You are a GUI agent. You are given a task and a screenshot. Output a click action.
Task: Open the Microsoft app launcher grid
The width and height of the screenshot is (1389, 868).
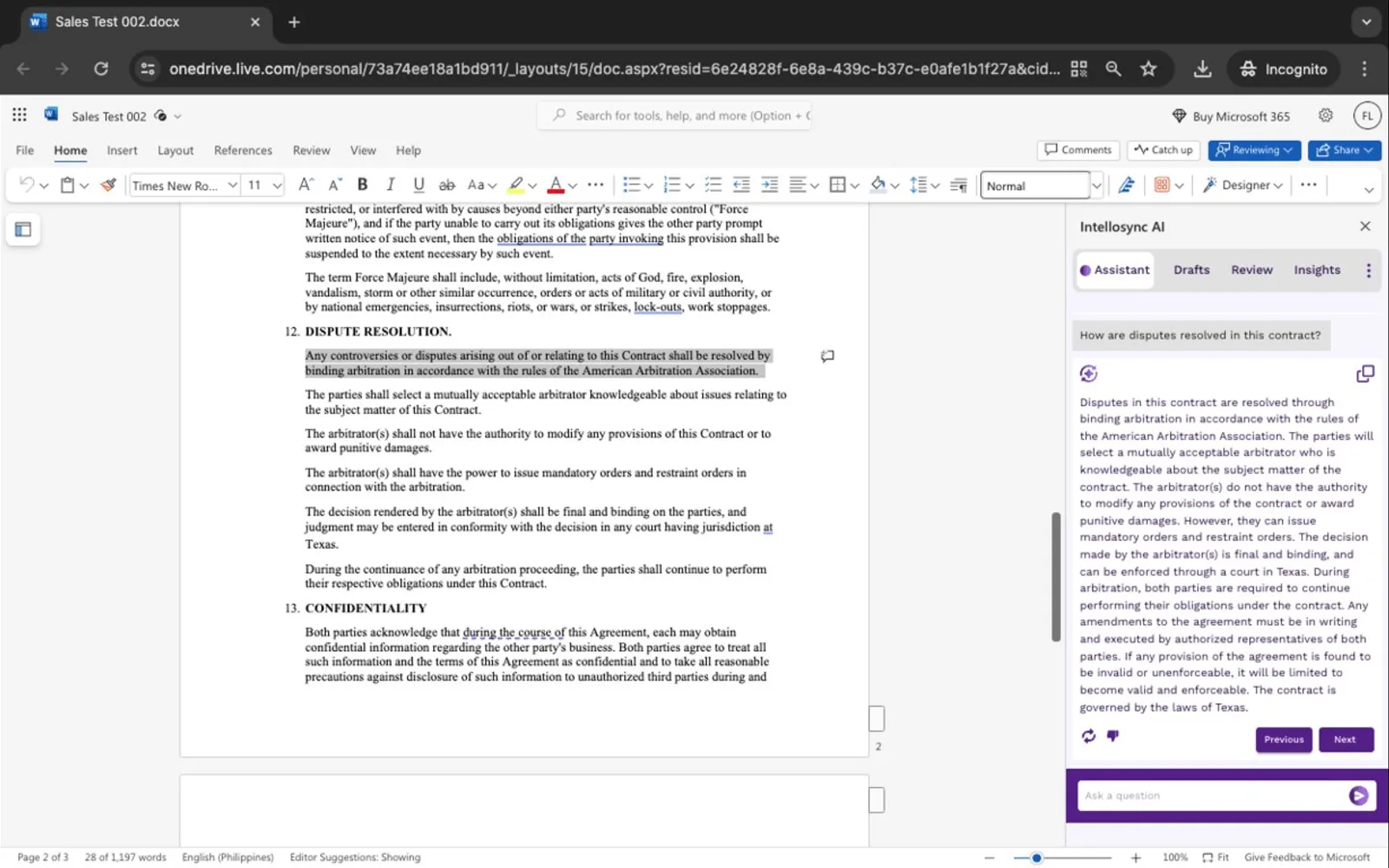point(19,115)
